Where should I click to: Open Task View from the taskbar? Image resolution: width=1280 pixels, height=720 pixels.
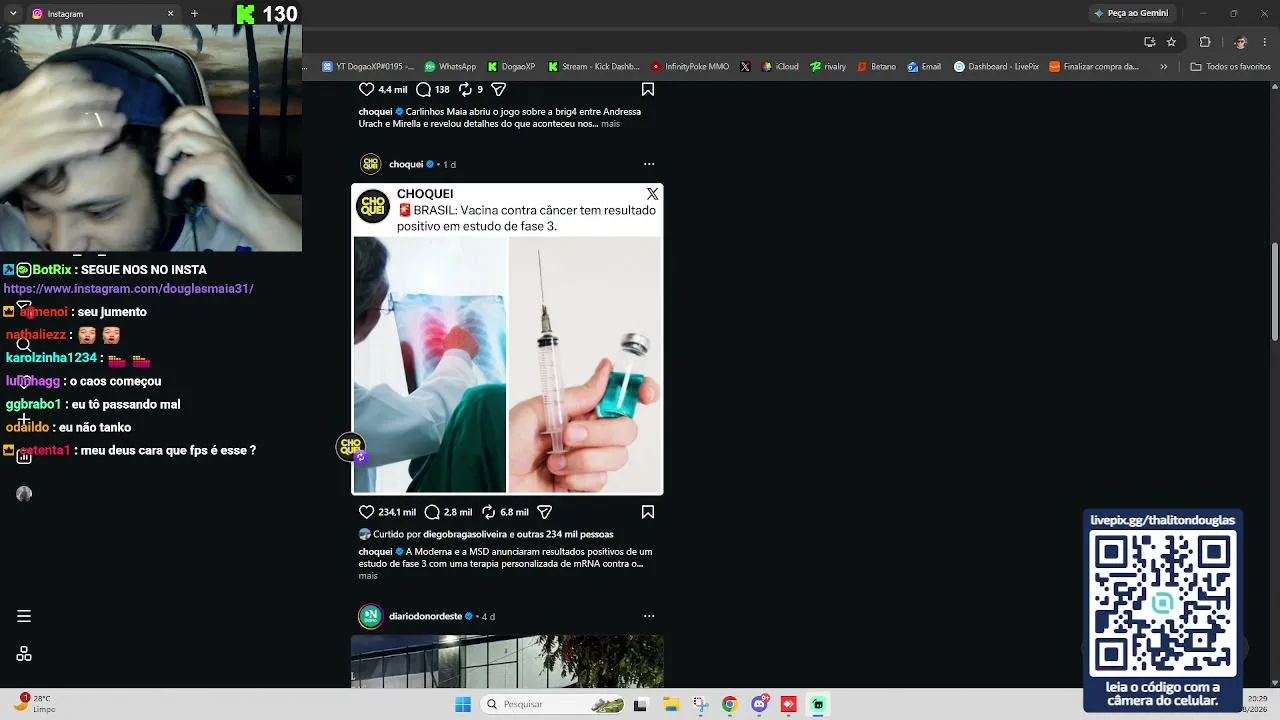pos(641,704)
